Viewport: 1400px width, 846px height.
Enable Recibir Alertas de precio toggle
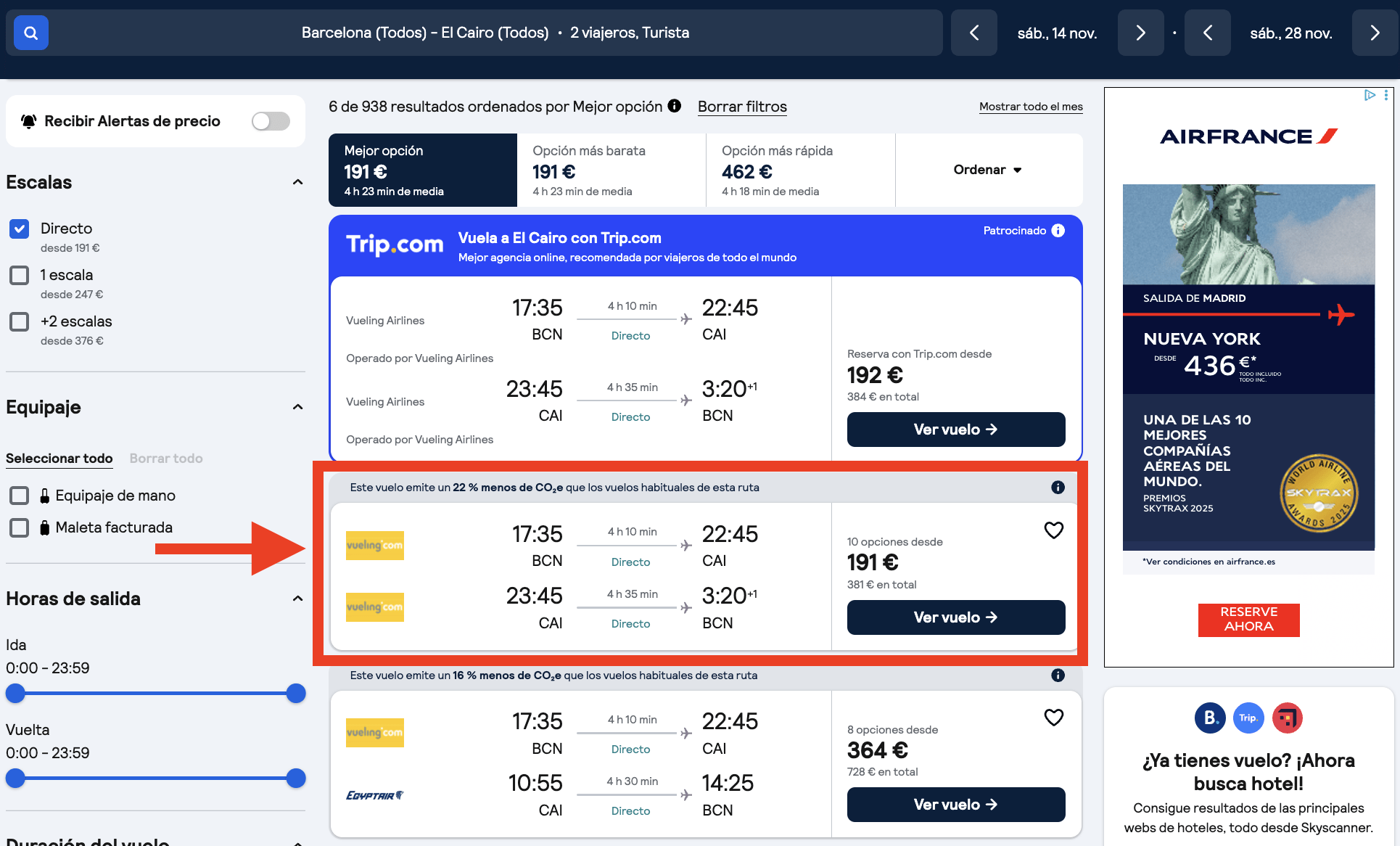pos(270,121)
